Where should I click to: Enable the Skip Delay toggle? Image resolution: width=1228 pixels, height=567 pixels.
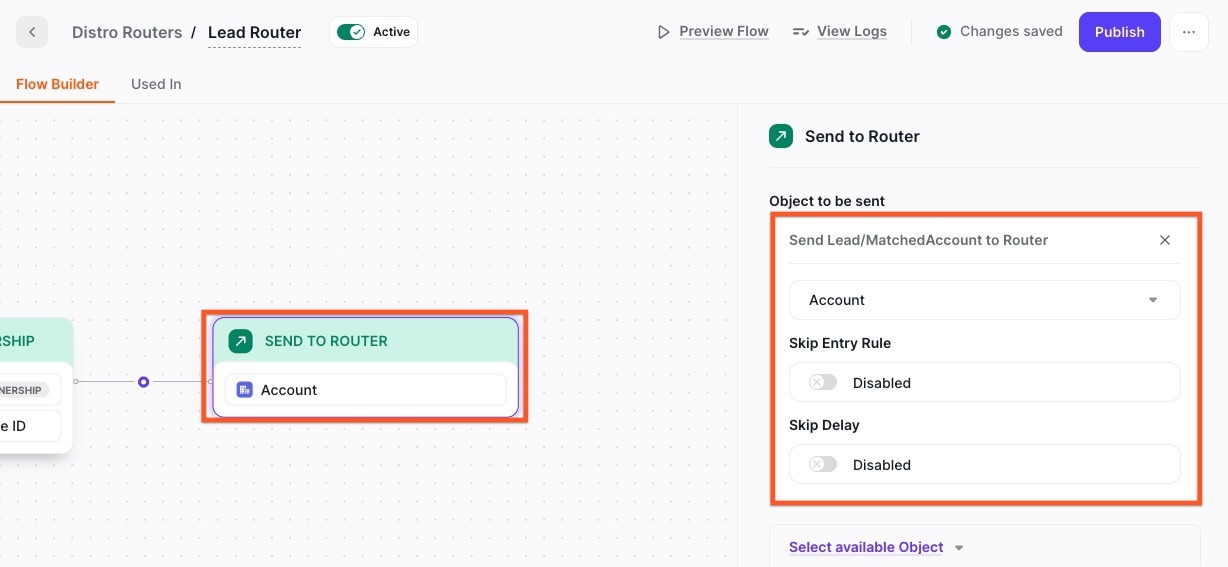tap(823, 464)
